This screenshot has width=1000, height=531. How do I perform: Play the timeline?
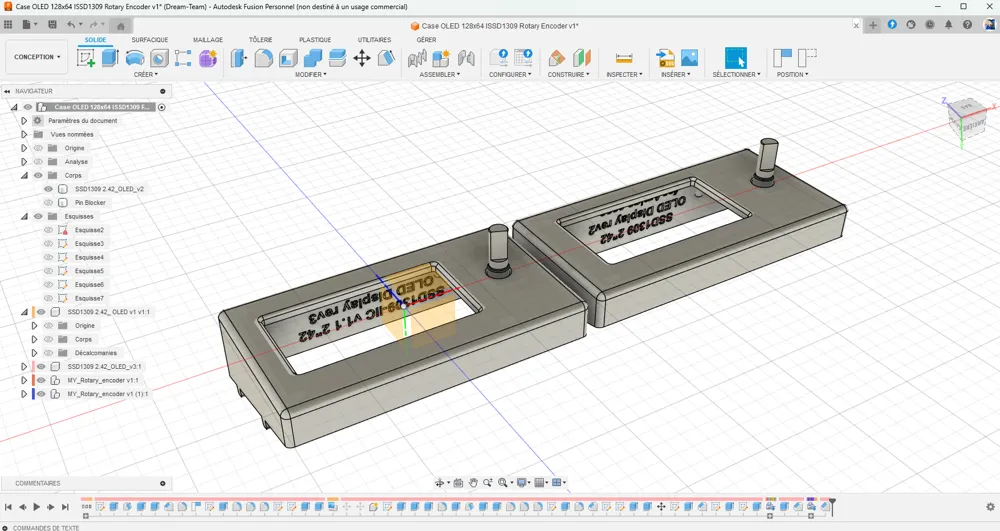point(36,507)
